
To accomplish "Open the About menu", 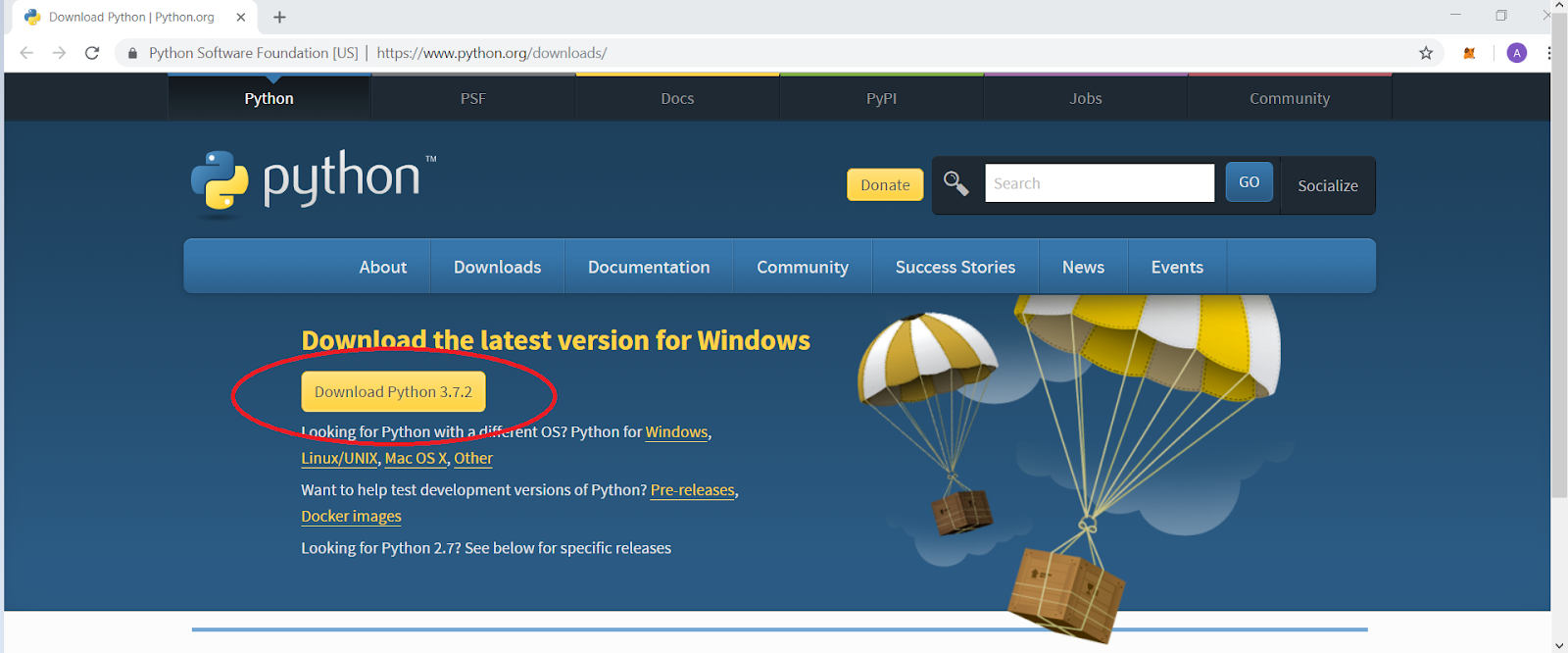I will 383,267.
